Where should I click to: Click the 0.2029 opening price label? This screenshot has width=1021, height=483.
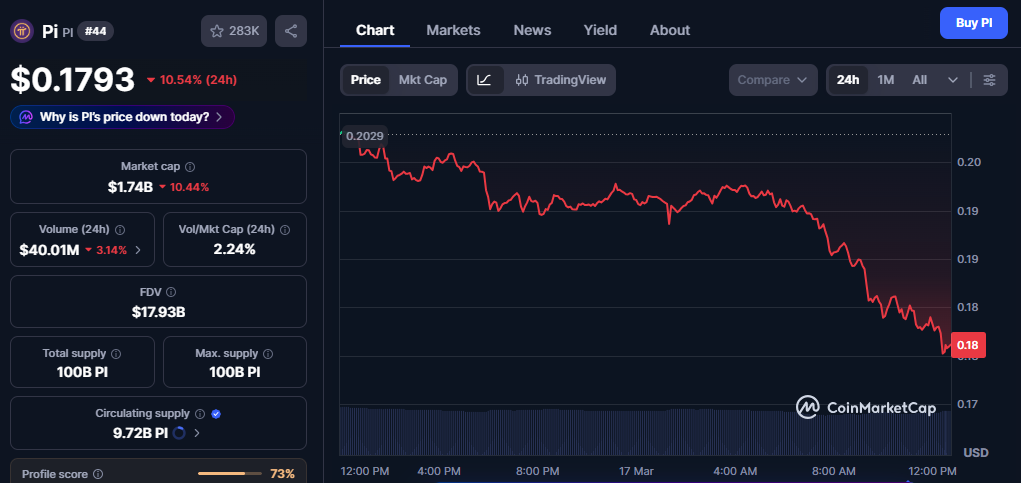pyautogui.click(x=365, y=136)
